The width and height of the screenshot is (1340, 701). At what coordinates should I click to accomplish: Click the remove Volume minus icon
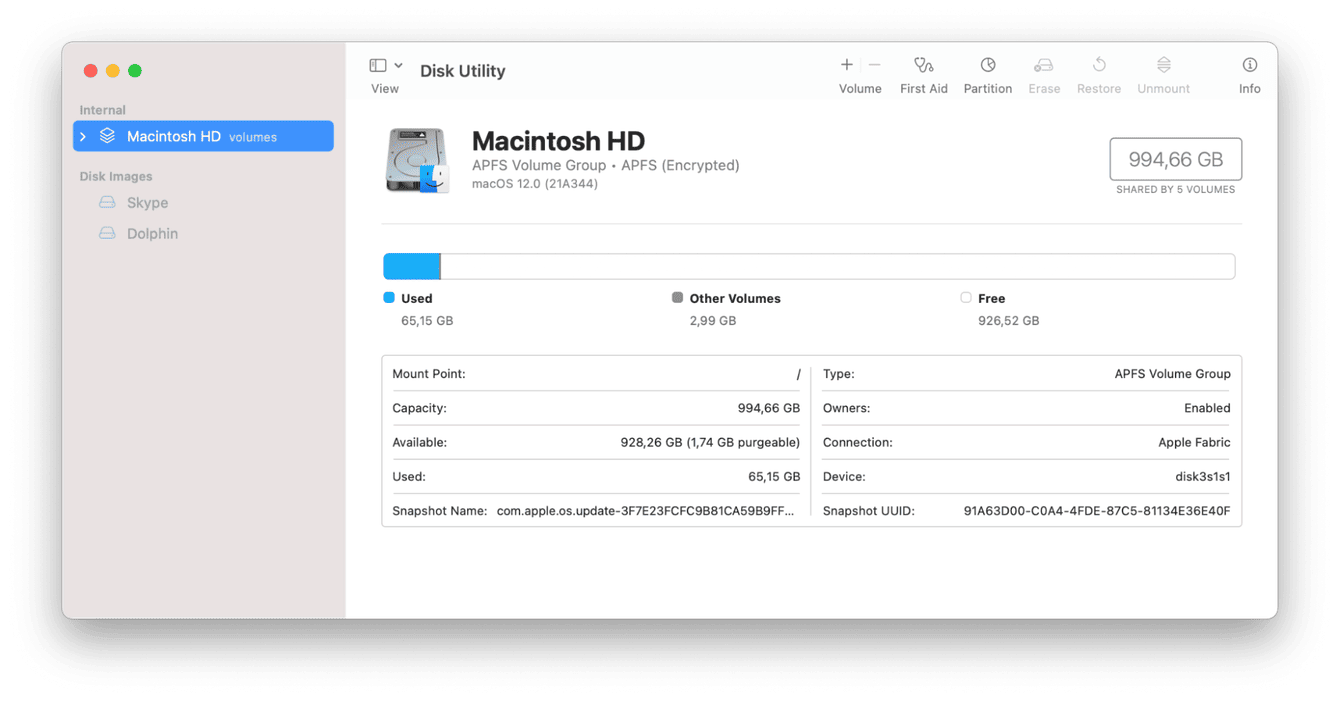pos(873,63)
